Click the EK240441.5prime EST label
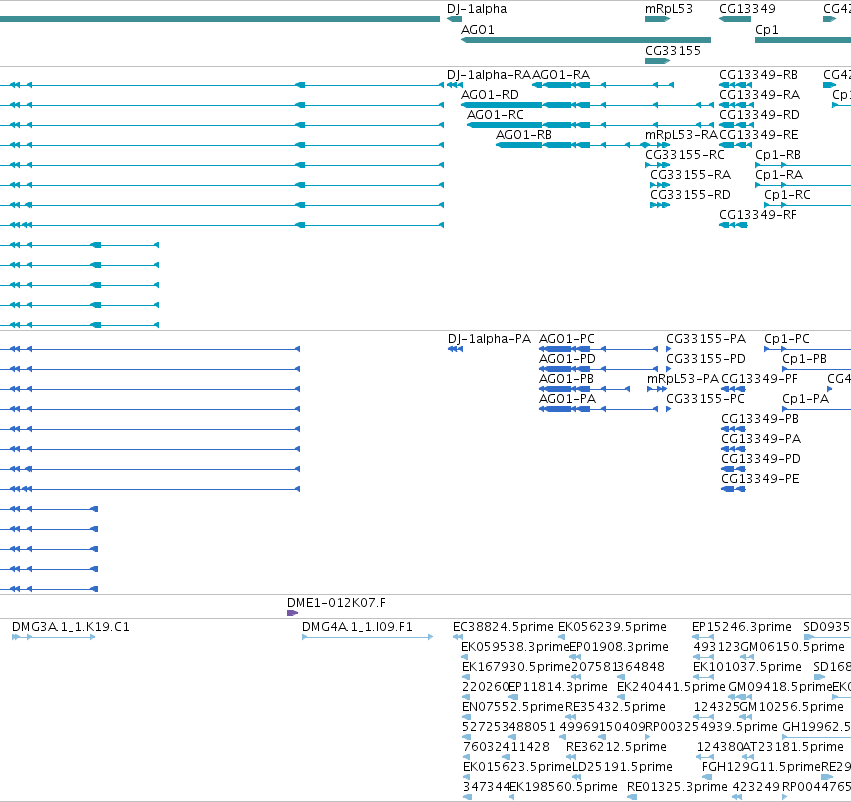The width and height of the screenshot is (851, 802). click(x=671, y=686)
